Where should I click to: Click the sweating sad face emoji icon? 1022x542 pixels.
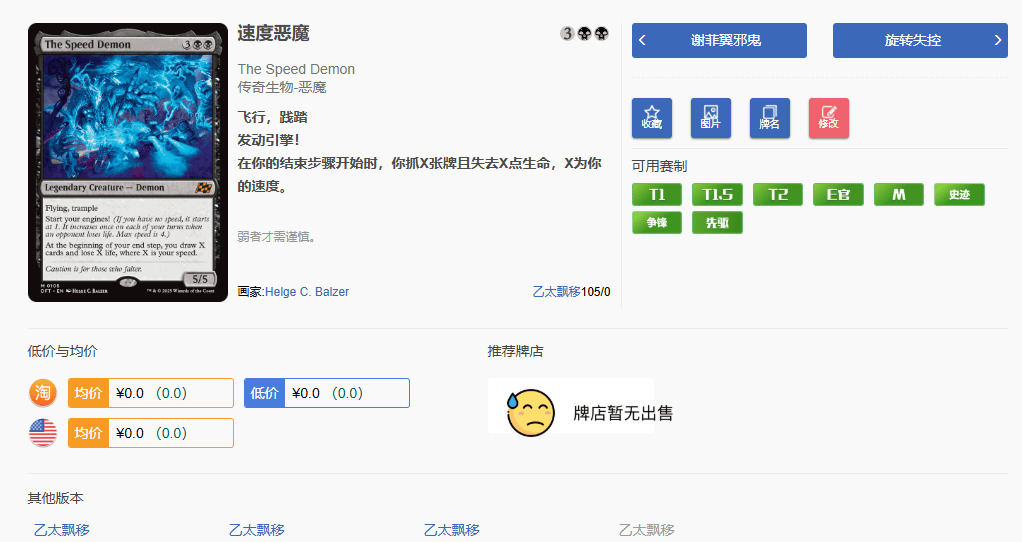point(531,413)
